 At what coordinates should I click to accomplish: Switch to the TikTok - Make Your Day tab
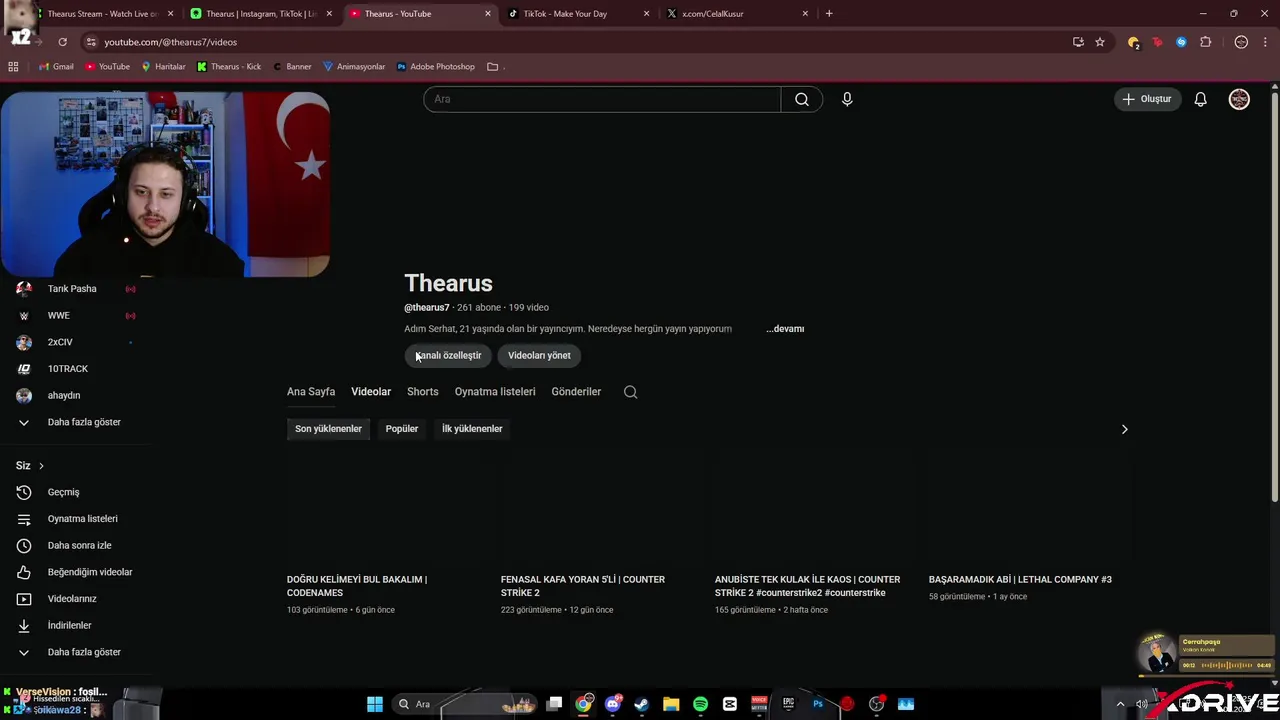(578, 14)
